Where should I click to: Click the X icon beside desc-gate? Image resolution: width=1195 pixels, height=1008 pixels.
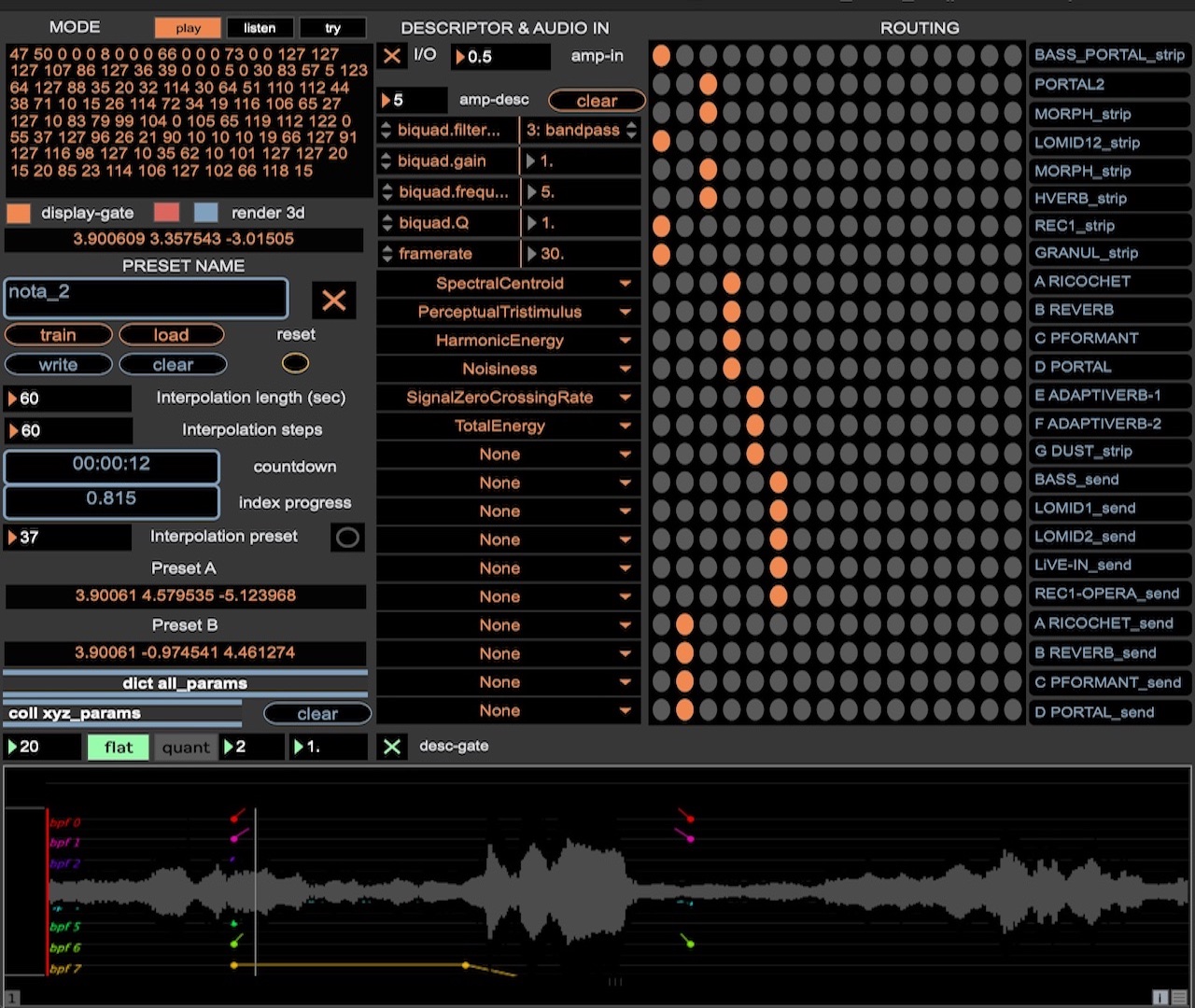click(391, 746)
